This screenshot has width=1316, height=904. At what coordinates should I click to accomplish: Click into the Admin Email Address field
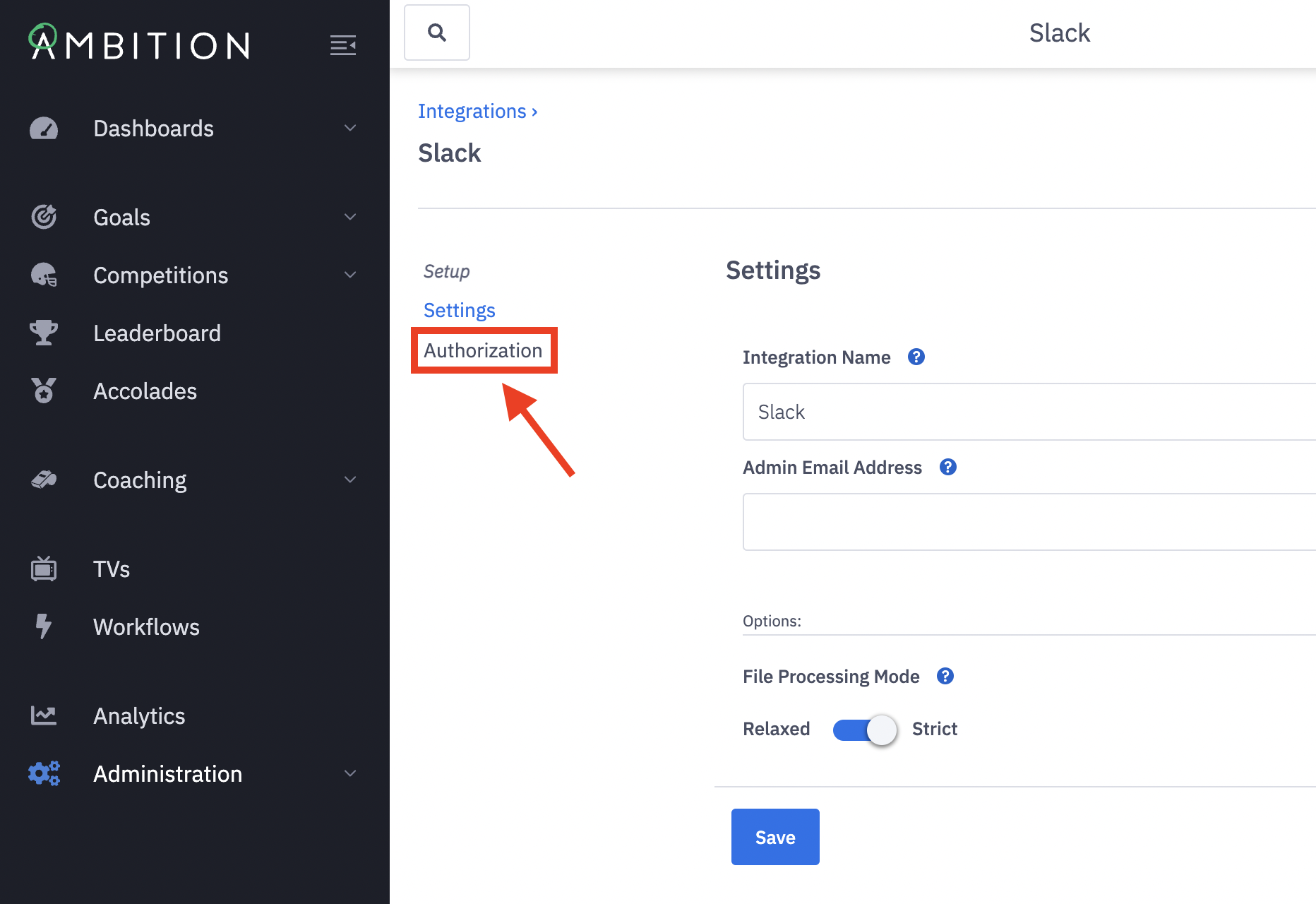(x=1029, y=522)
